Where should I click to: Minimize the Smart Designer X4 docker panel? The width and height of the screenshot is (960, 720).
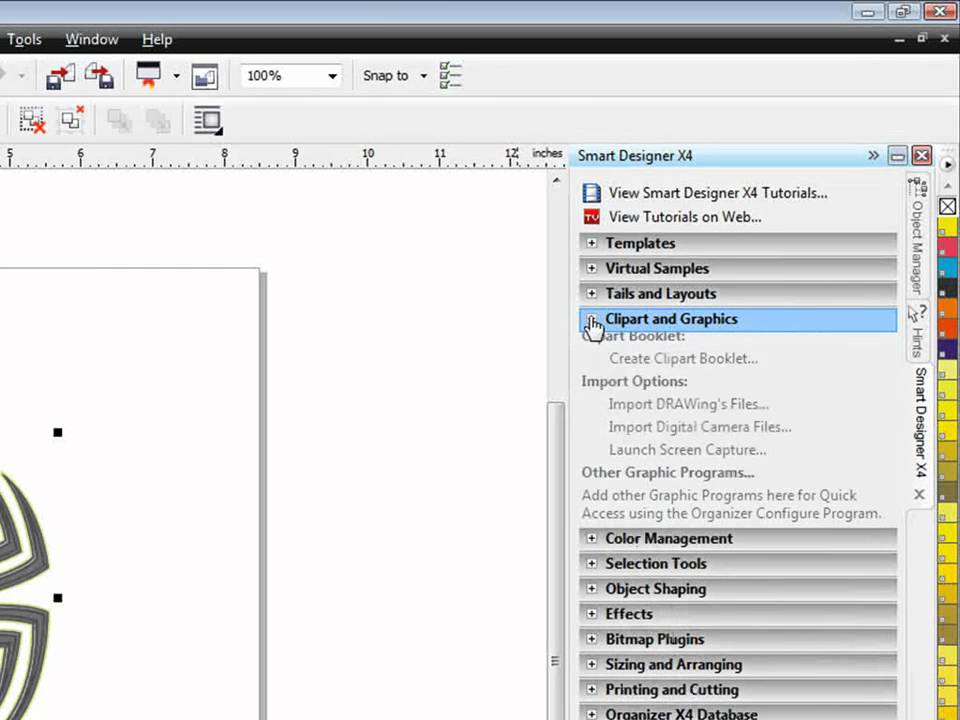(897, 156)
